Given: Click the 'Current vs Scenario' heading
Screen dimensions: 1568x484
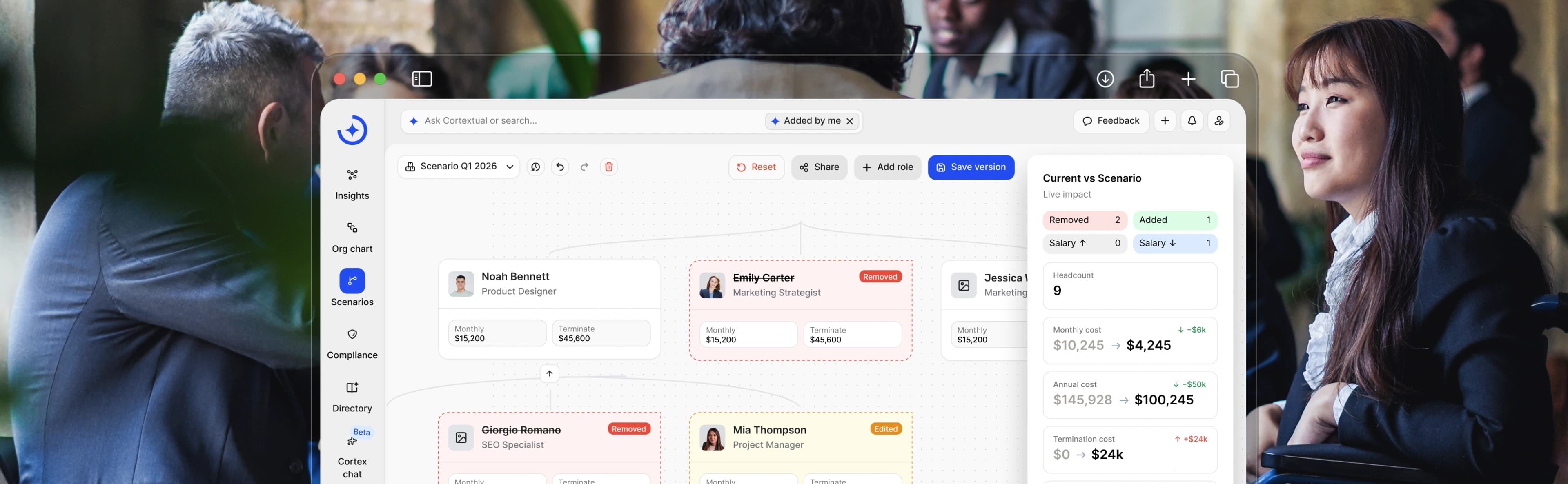Looking at the screenshot, I should coord(1091,178).
